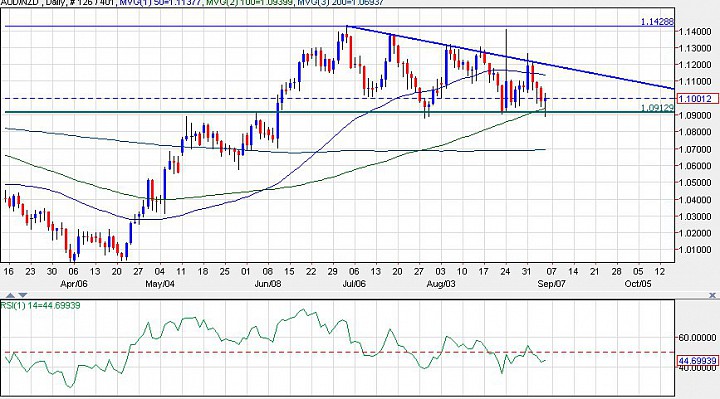Click the 1.14000 price axis label
The height and width of the screenshot is (399, 720).
pos(695,32)
